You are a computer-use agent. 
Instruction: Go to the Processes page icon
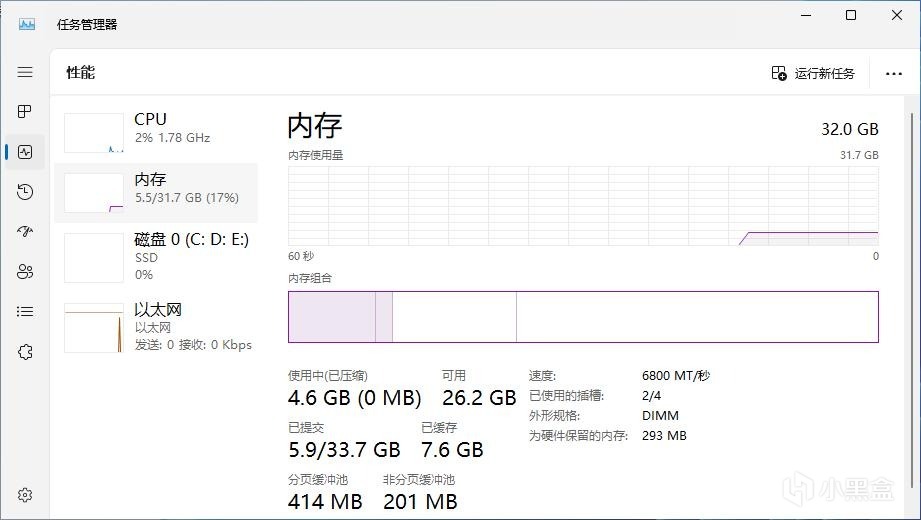(x=25, y=112)
